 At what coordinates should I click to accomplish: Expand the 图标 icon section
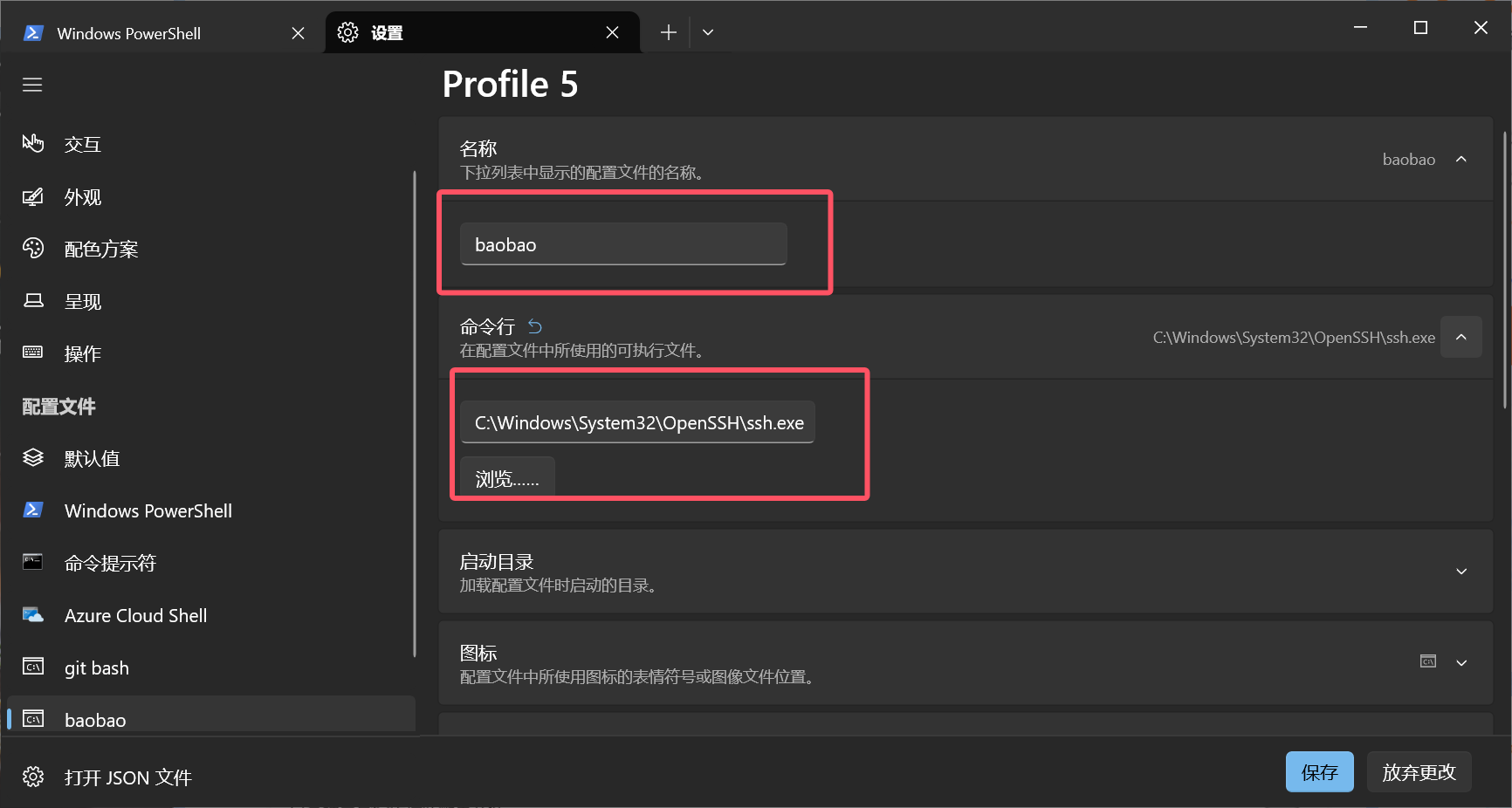coord(1460,663)
